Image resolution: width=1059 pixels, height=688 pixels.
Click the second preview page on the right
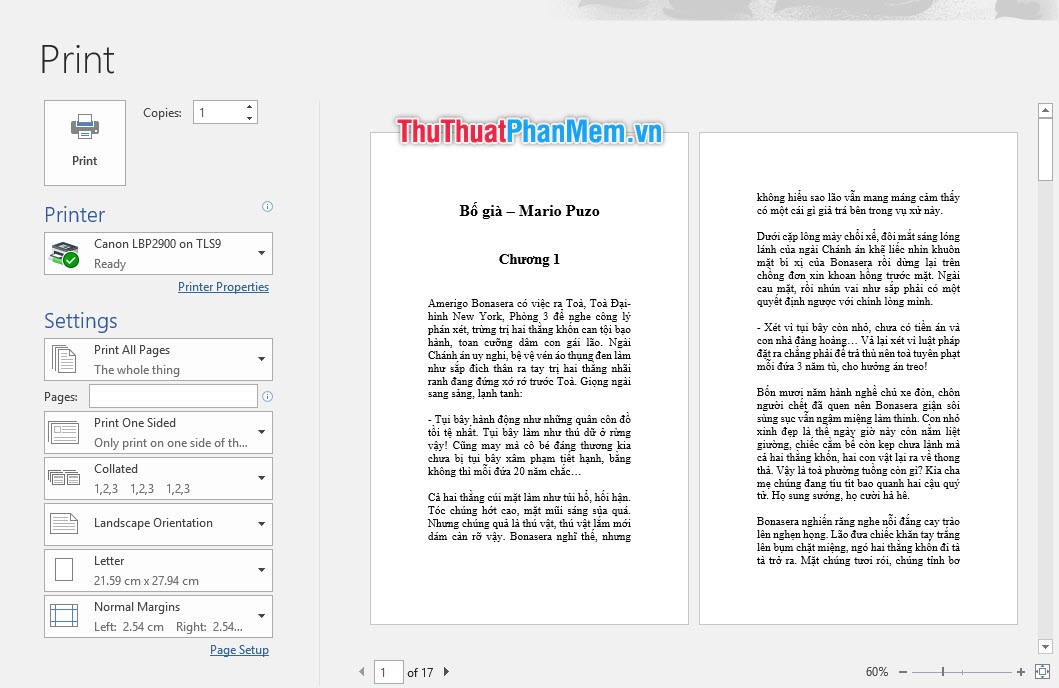[x=858, y=378]
